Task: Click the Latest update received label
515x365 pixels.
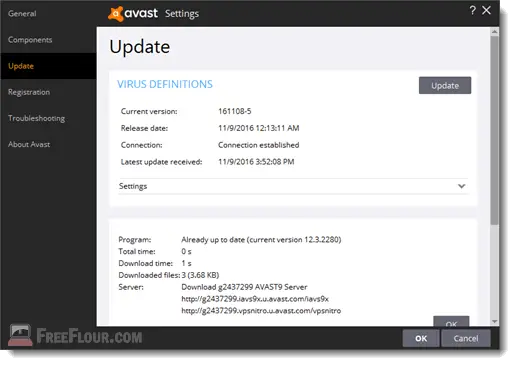Action: (x=161, y=162)
